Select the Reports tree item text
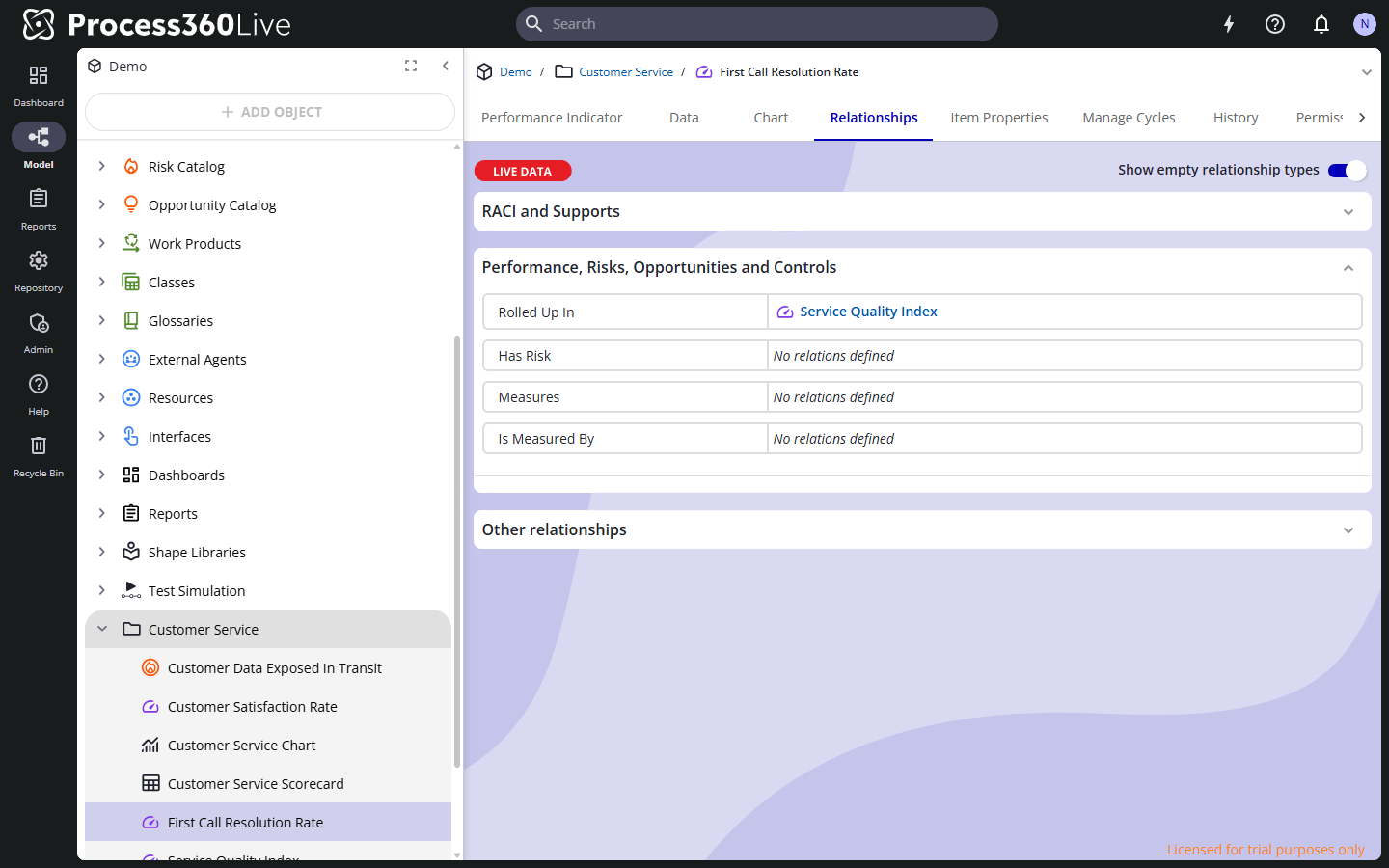The height and width of the screenshot is (868, 1389). [x=173, y=513]
